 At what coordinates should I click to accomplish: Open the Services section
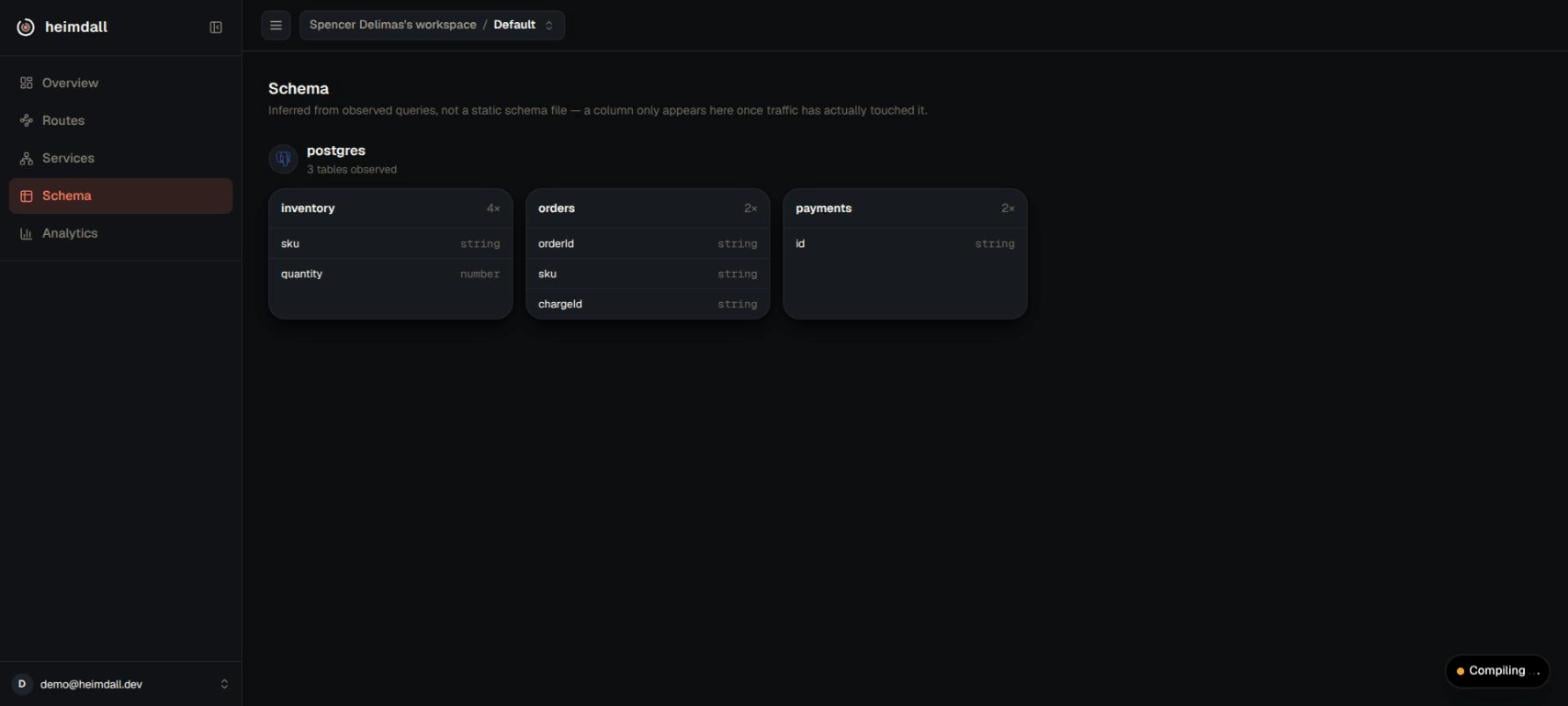coord(121,158)
